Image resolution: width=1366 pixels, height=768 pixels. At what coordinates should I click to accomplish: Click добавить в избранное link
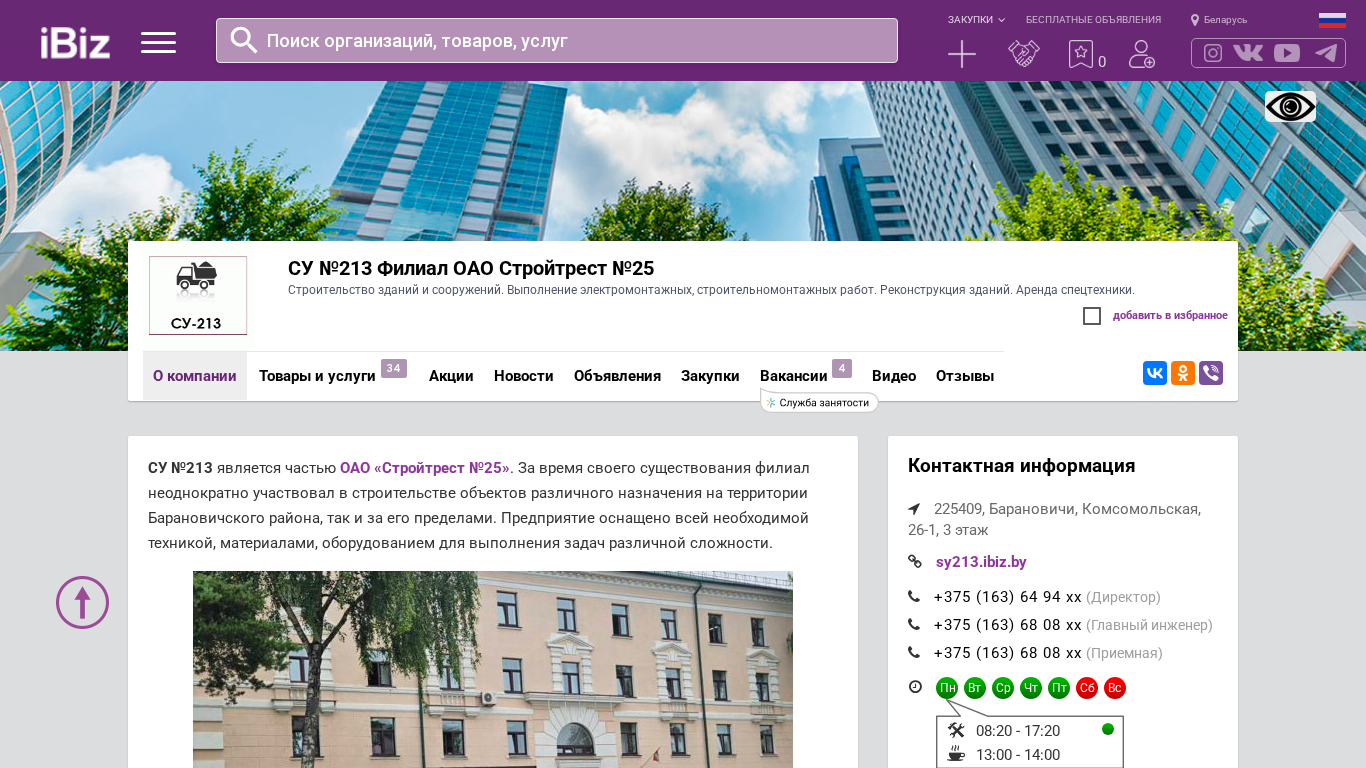click(x=1170, y=316)
